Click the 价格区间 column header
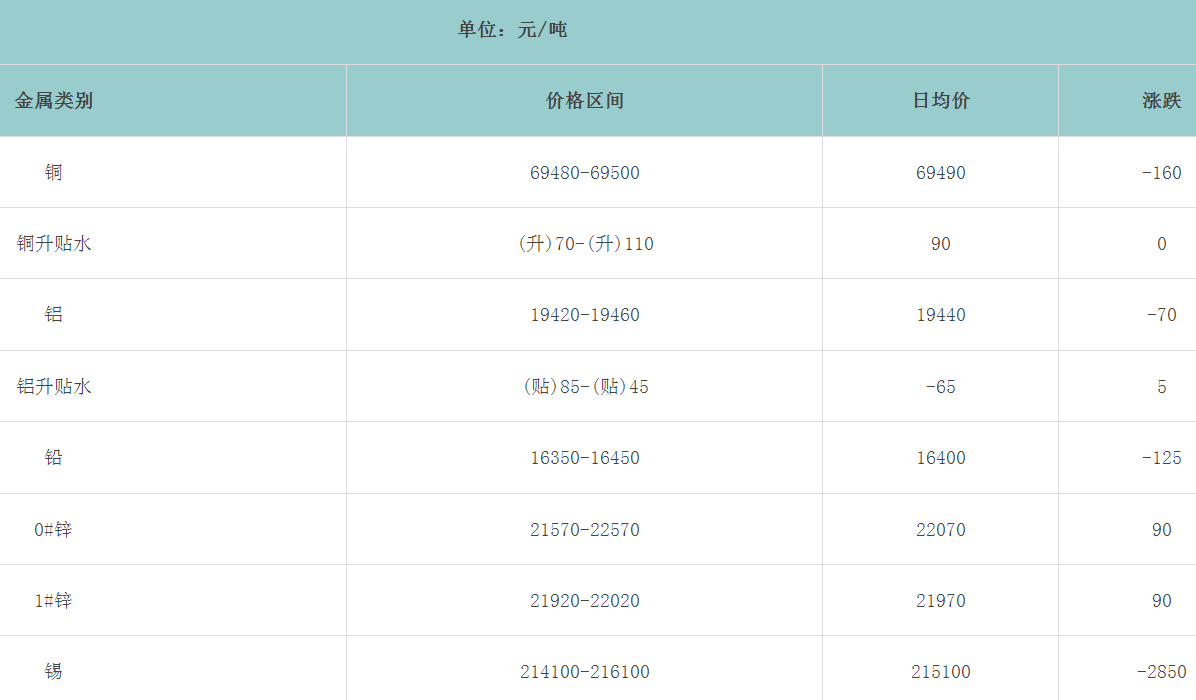This screenshot has height=700, width=1196. click(x=585, y=101)
